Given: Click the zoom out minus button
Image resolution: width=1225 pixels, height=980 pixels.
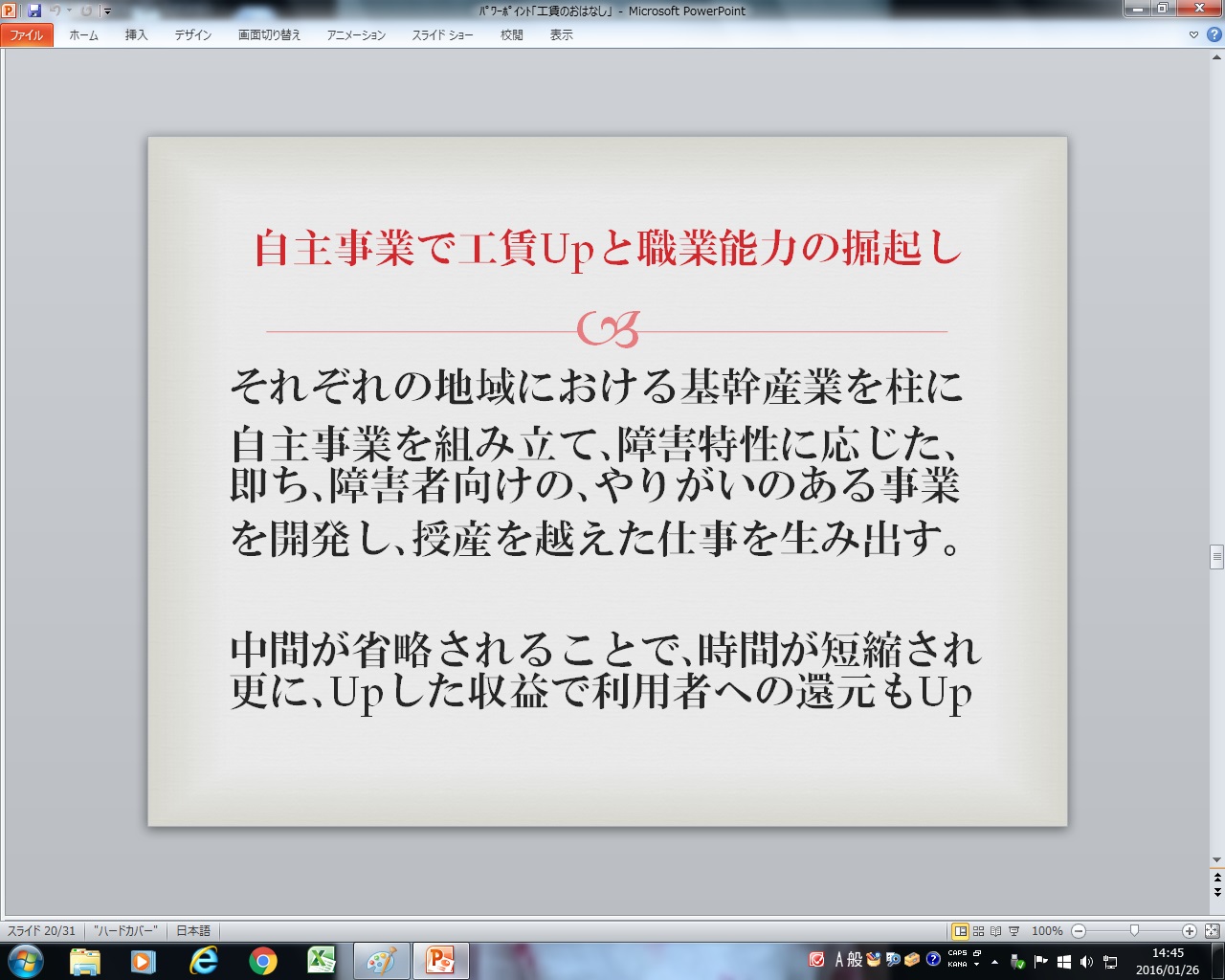Looking at the screenshot, I should point(1079,930).
